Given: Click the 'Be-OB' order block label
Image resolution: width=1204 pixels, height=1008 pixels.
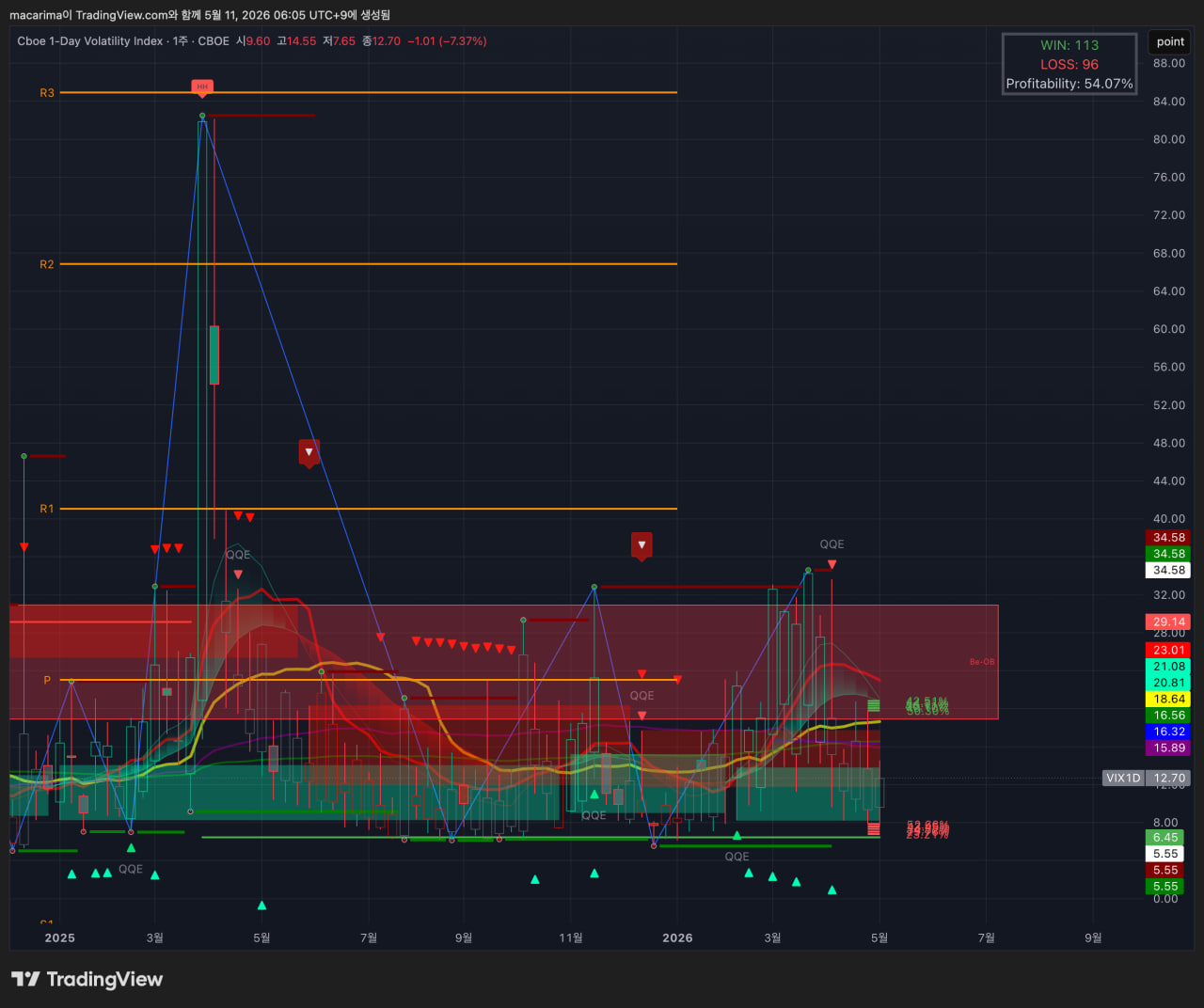Looking at the screenshot, I should pyautogui.click(x=982, y=662).
